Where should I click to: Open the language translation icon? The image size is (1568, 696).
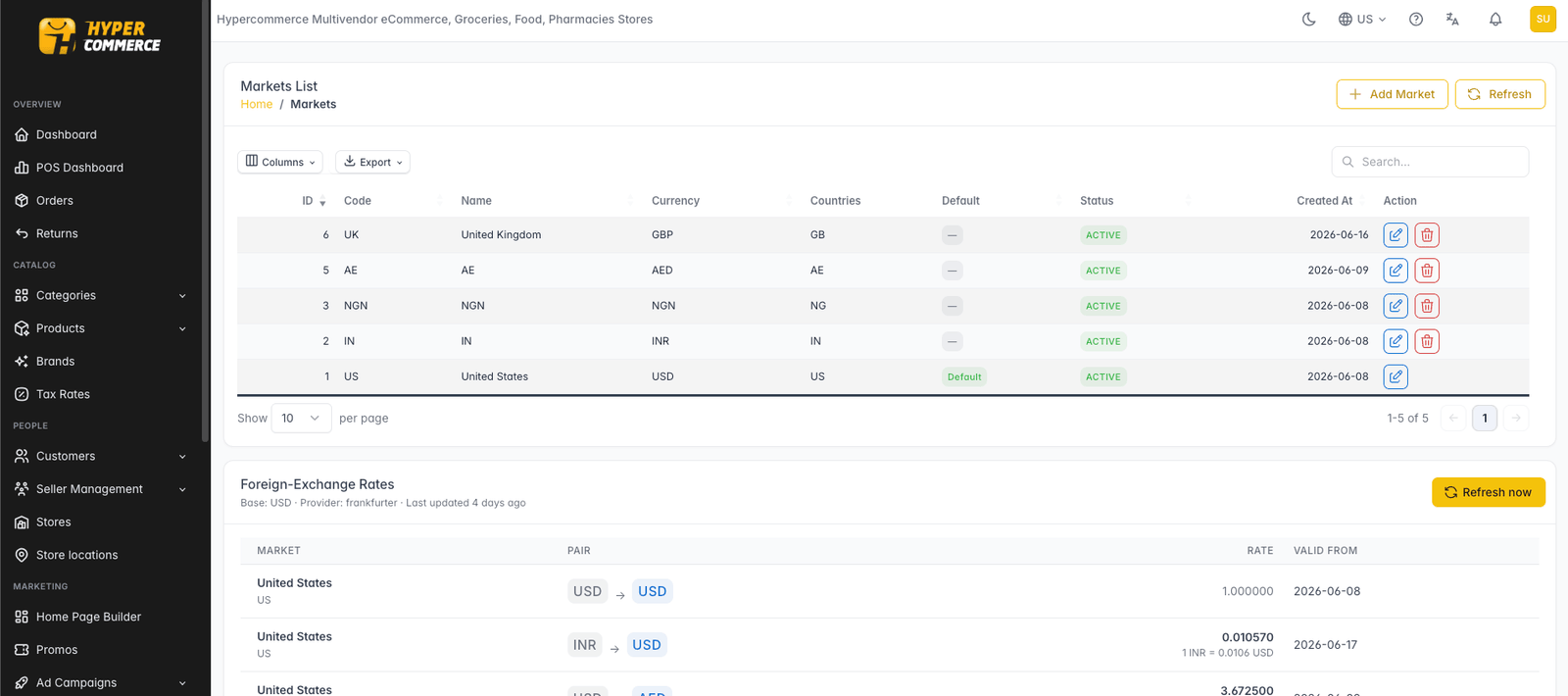click(1452, 19)
